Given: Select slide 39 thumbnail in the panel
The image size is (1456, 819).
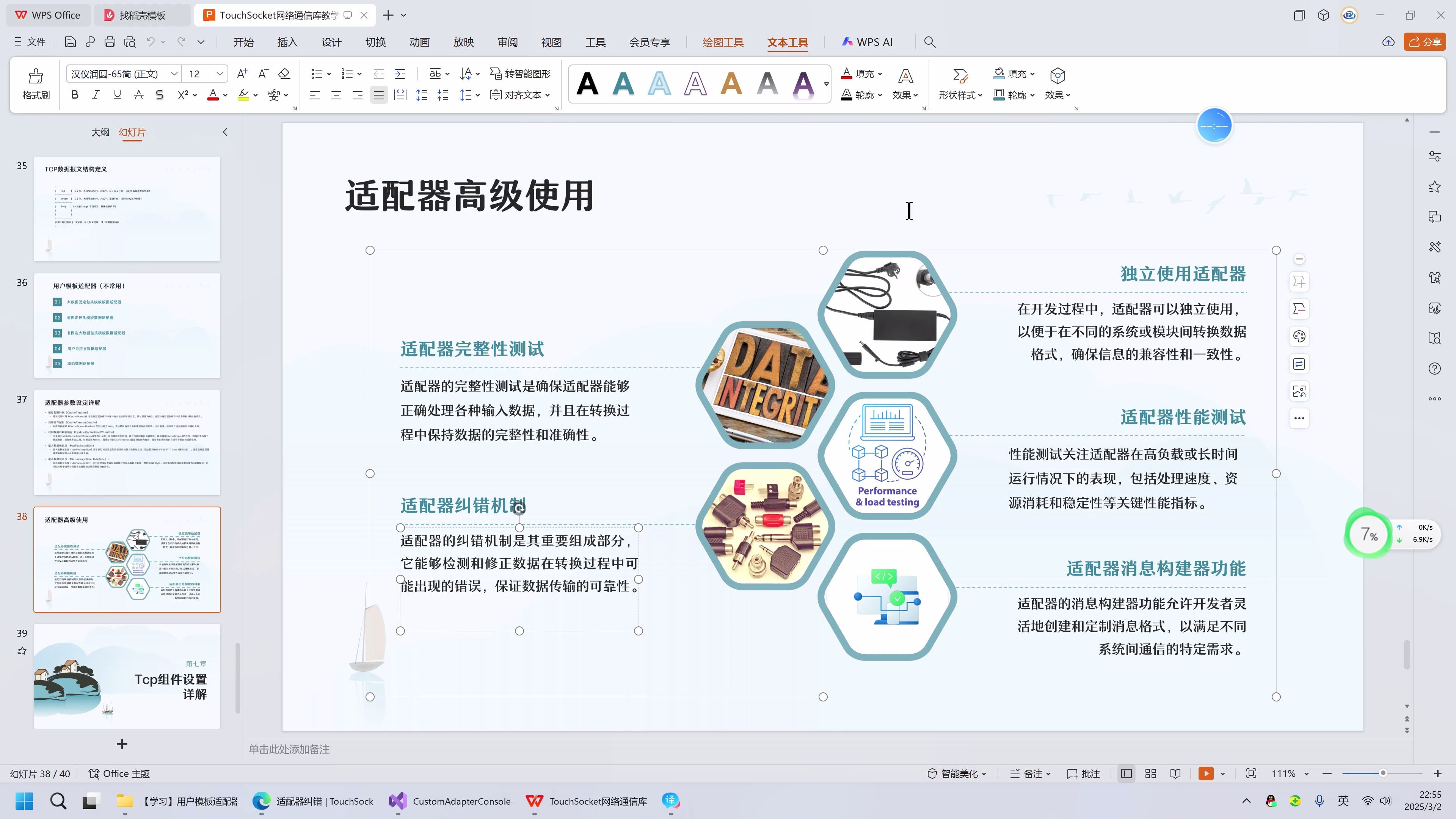Looking at the screenshot, I should pyautogui.click(x=127, y=675).
